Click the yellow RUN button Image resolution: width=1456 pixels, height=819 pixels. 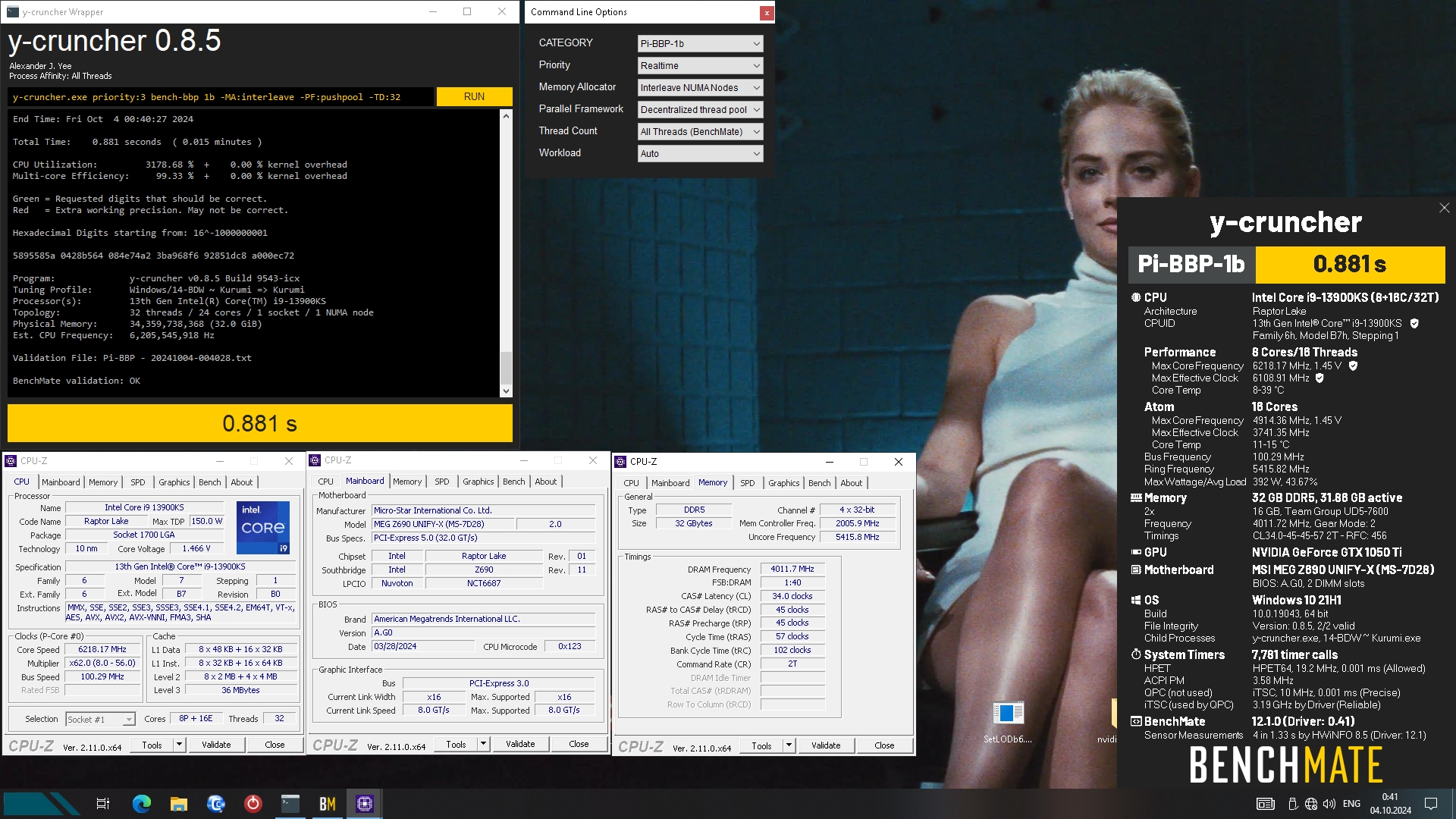click(474, 96)
